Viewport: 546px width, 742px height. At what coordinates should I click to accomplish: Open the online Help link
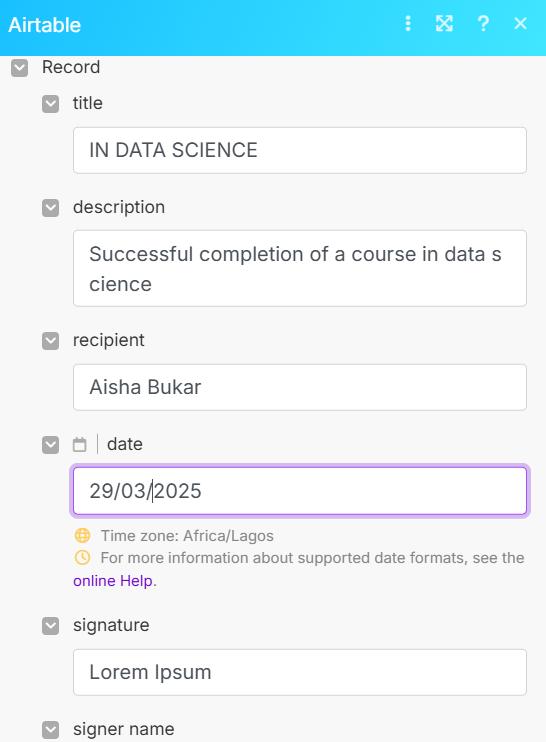click(x=113, y=581)
